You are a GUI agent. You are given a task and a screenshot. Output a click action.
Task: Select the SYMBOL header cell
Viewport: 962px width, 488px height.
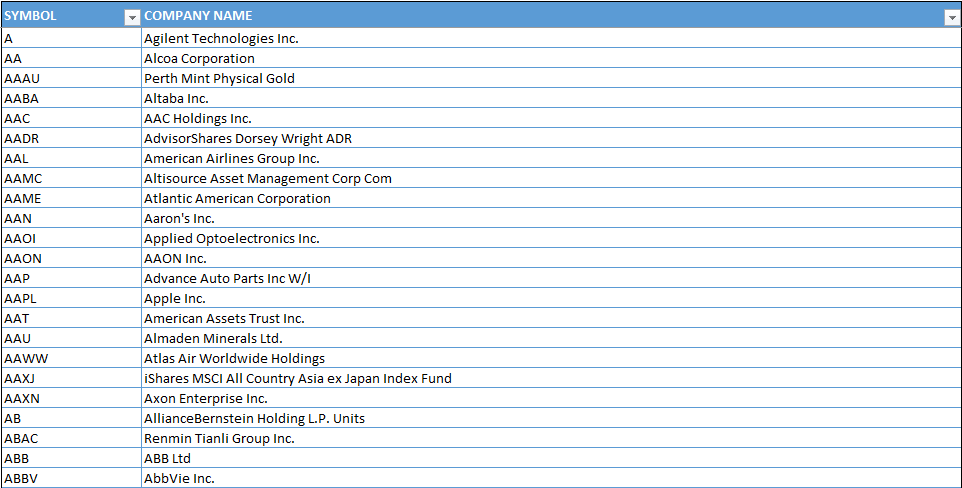point(71,15)
